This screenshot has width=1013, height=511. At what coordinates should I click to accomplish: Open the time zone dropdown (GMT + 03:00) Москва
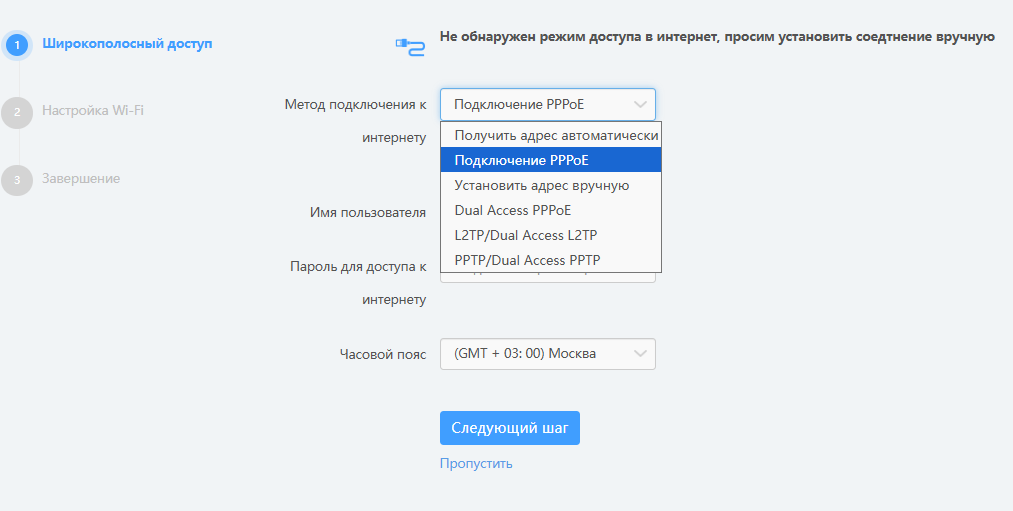[547, 354]
